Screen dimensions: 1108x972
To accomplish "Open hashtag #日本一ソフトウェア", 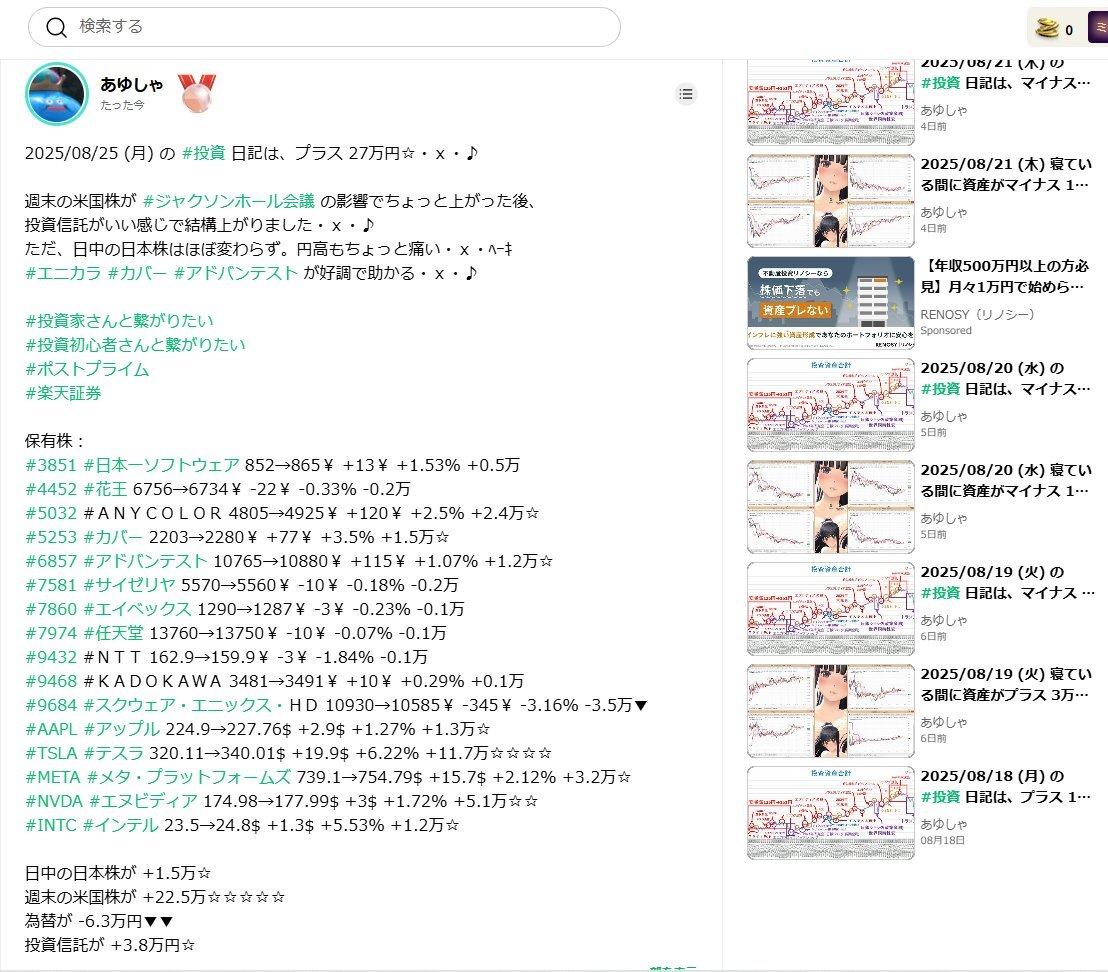I will (161, 466).
